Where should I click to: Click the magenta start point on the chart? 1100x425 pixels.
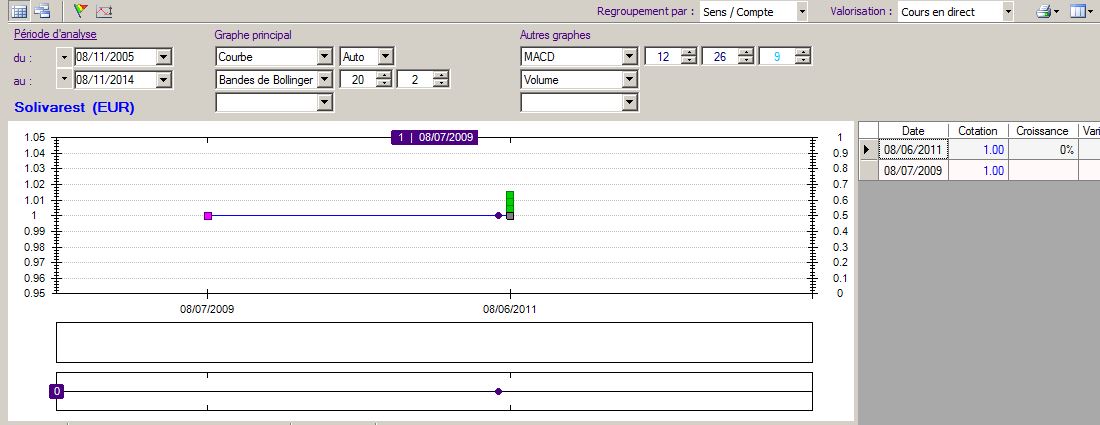point(208,216)
